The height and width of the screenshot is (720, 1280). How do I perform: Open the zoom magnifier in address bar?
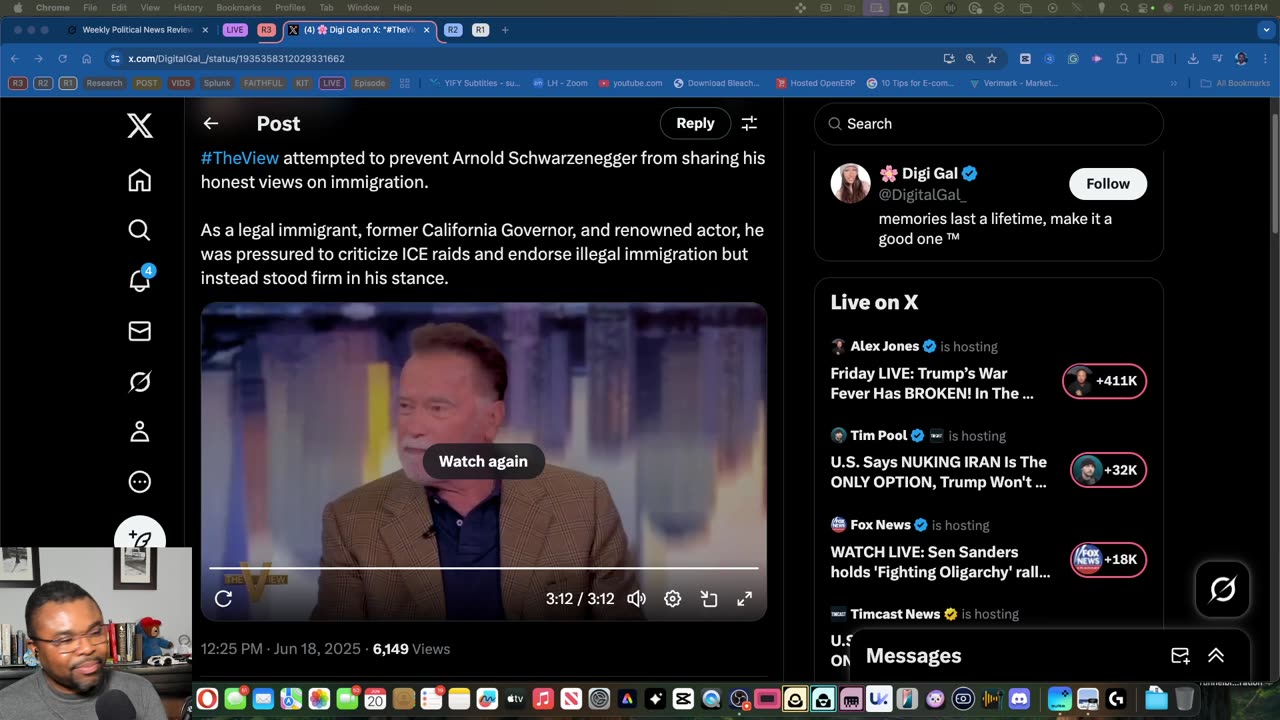tap(970, 59)
